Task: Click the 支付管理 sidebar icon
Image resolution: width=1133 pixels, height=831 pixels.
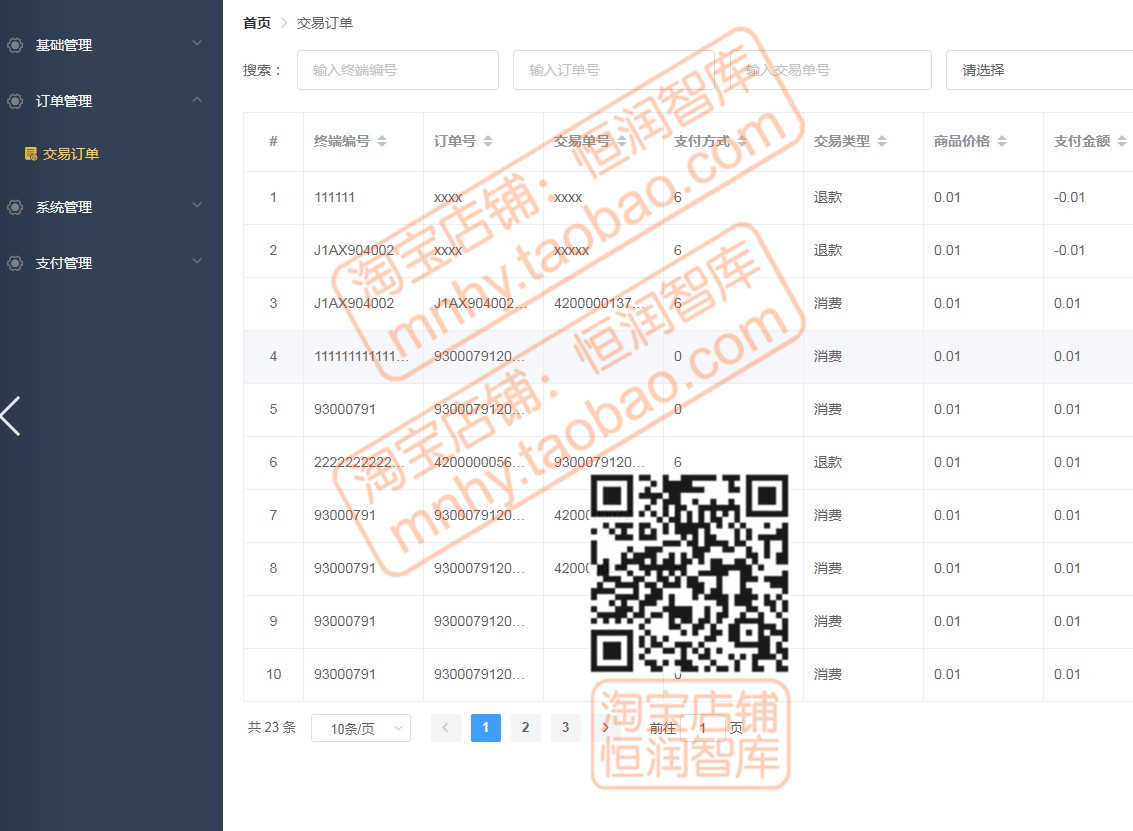Action: click(x=15, y=262)
